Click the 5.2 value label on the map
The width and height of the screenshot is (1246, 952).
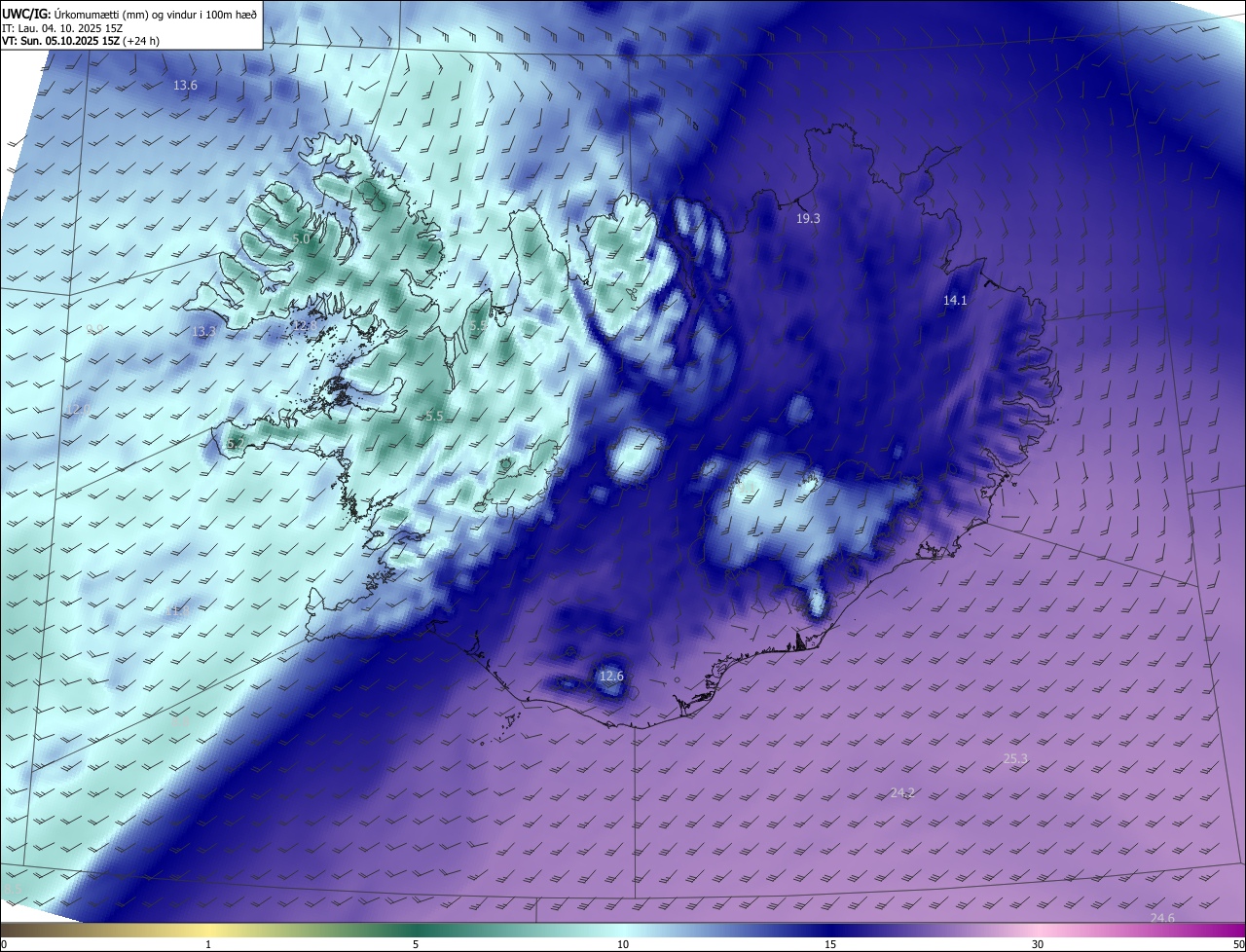click(235, 444)
